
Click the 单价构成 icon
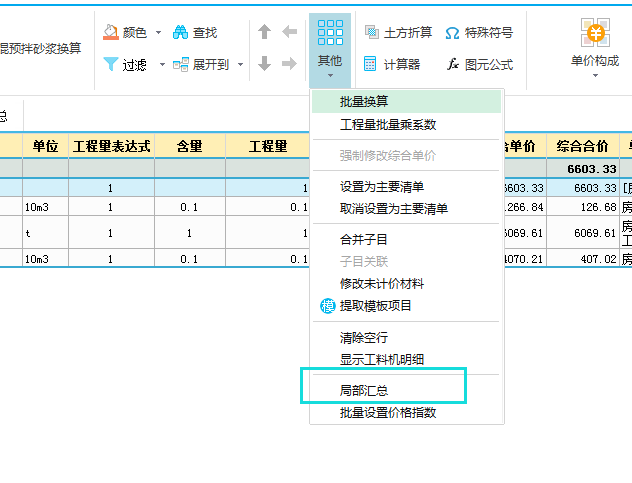595,32
